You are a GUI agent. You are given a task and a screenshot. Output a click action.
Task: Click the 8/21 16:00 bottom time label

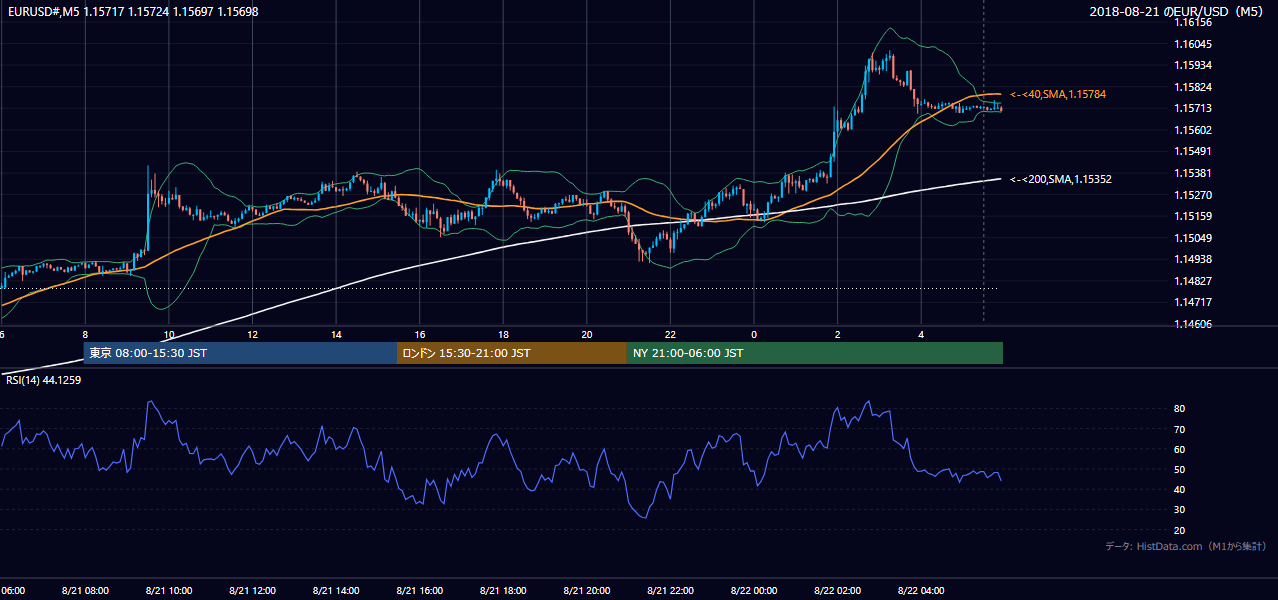420,590
